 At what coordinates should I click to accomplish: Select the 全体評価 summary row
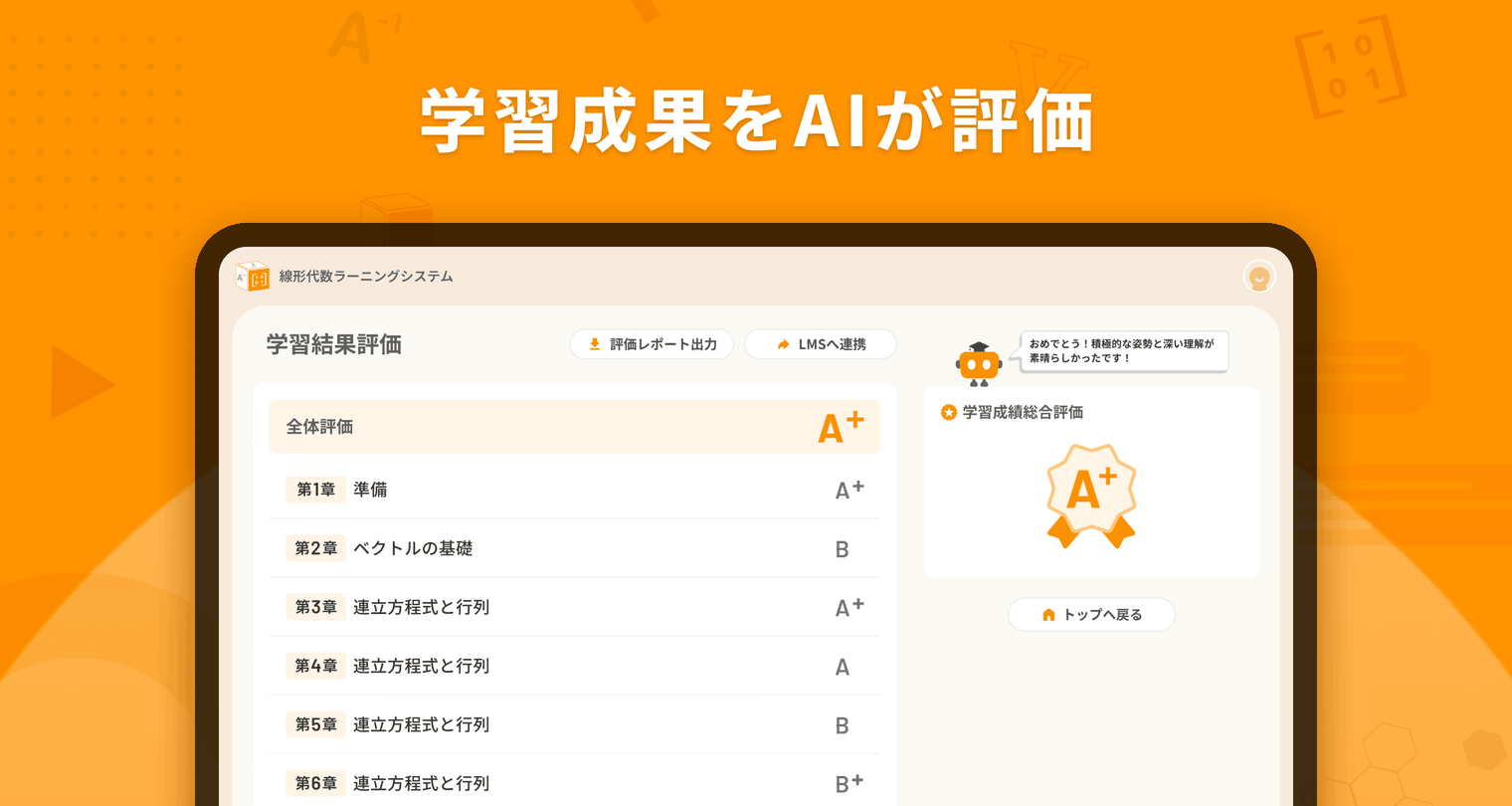[x=574, y=427]
